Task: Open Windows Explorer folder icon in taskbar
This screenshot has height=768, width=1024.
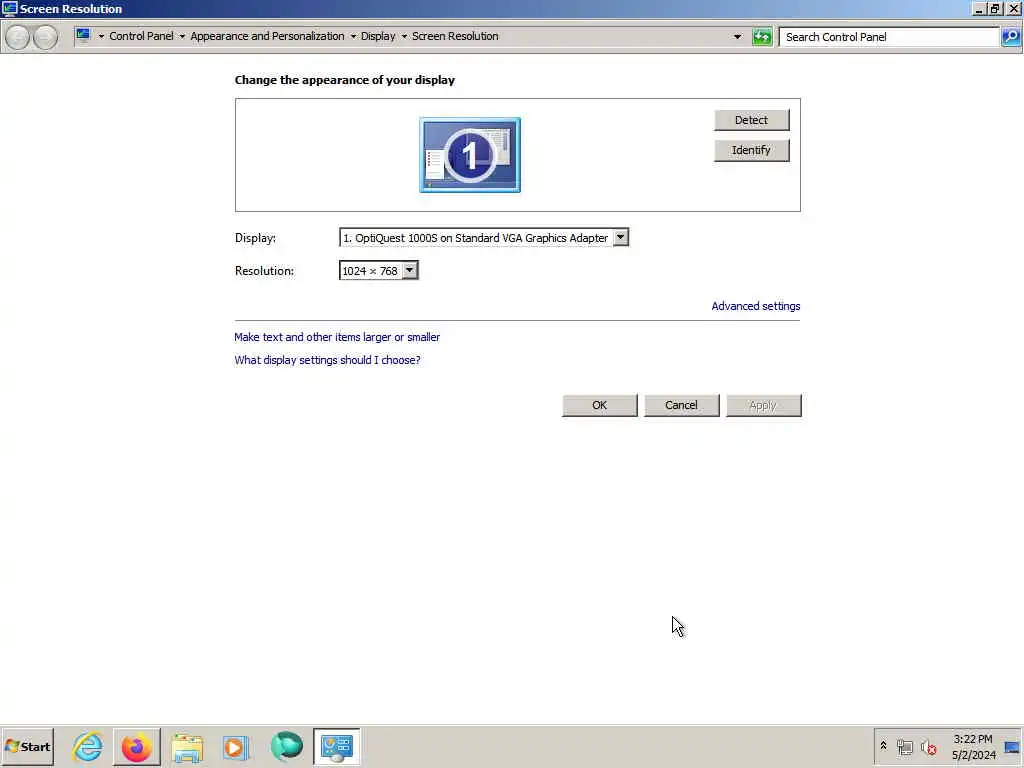Action: (187, 746)
